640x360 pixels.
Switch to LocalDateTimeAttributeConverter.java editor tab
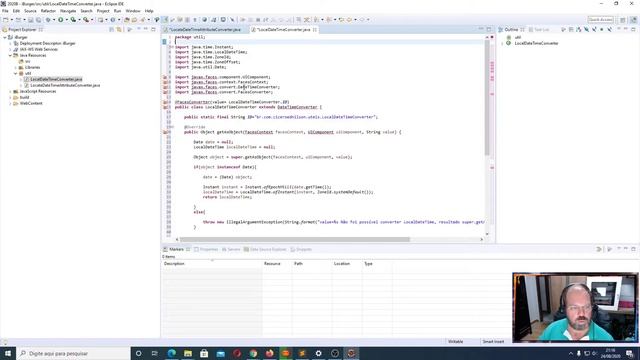[205, 30]
